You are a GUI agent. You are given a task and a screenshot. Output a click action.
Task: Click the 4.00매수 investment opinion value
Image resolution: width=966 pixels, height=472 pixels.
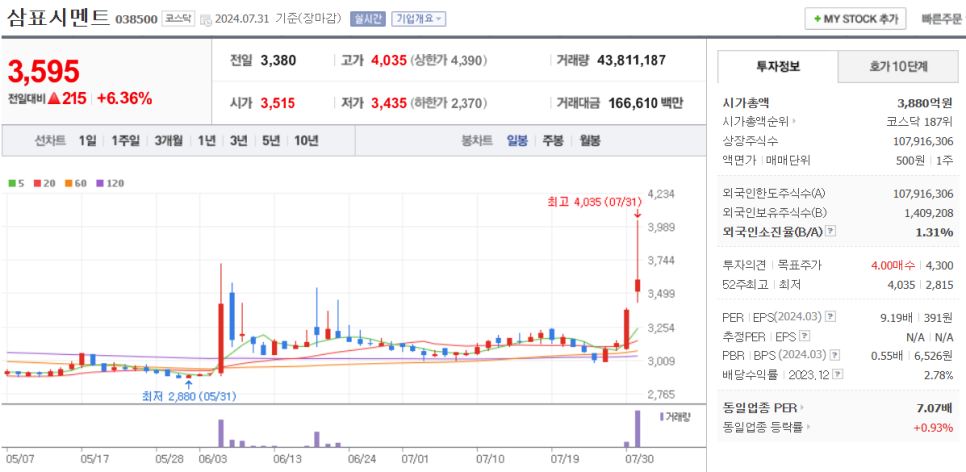(893, 266)
